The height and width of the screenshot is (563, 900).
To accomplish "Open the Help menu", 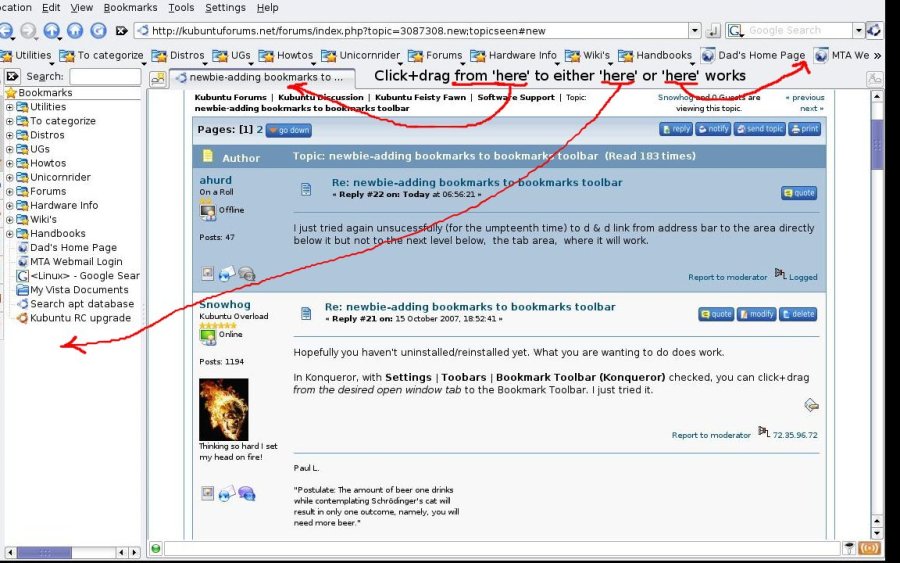I will (267, 7).
